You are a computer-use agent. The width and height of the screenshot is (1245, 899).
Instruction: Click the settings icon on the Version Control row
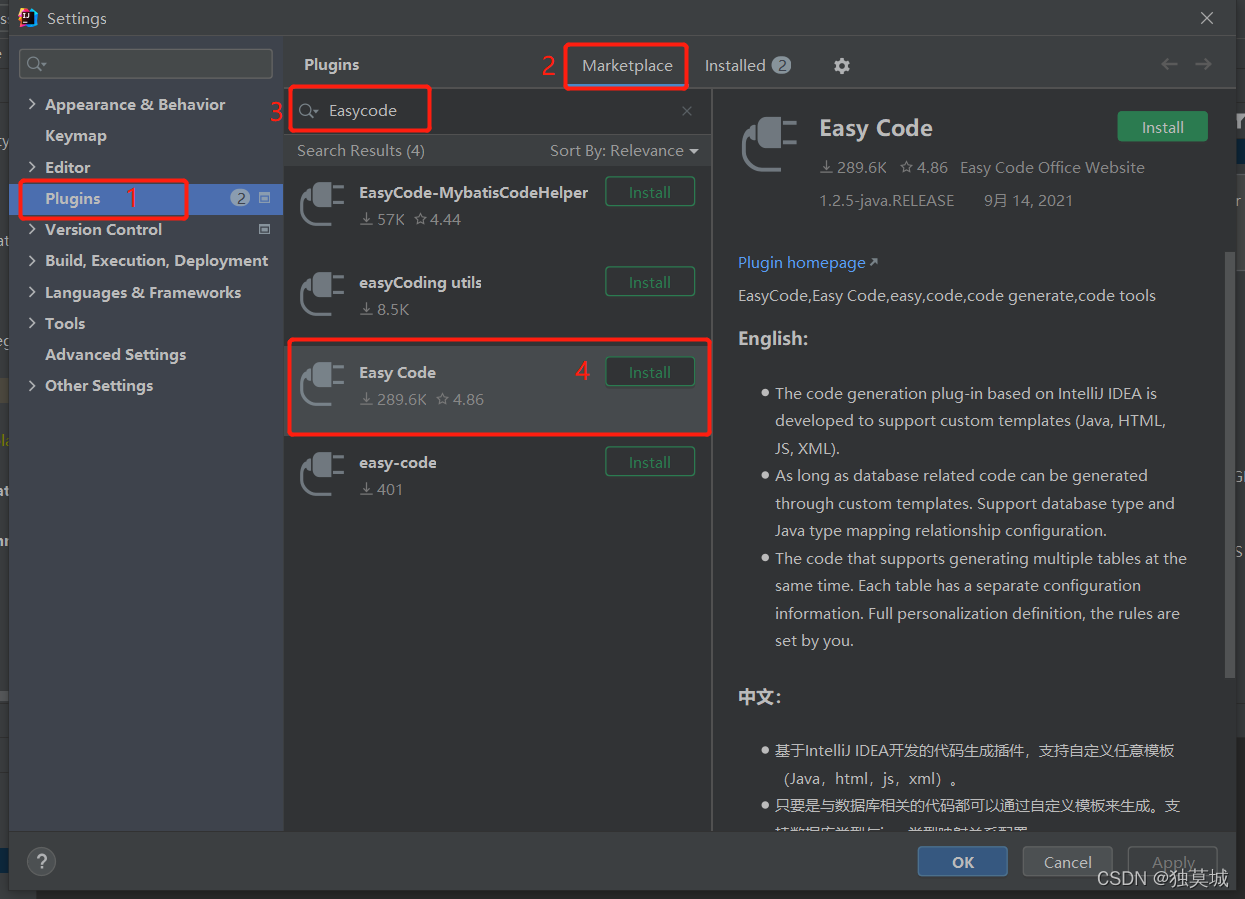(265, 229)
